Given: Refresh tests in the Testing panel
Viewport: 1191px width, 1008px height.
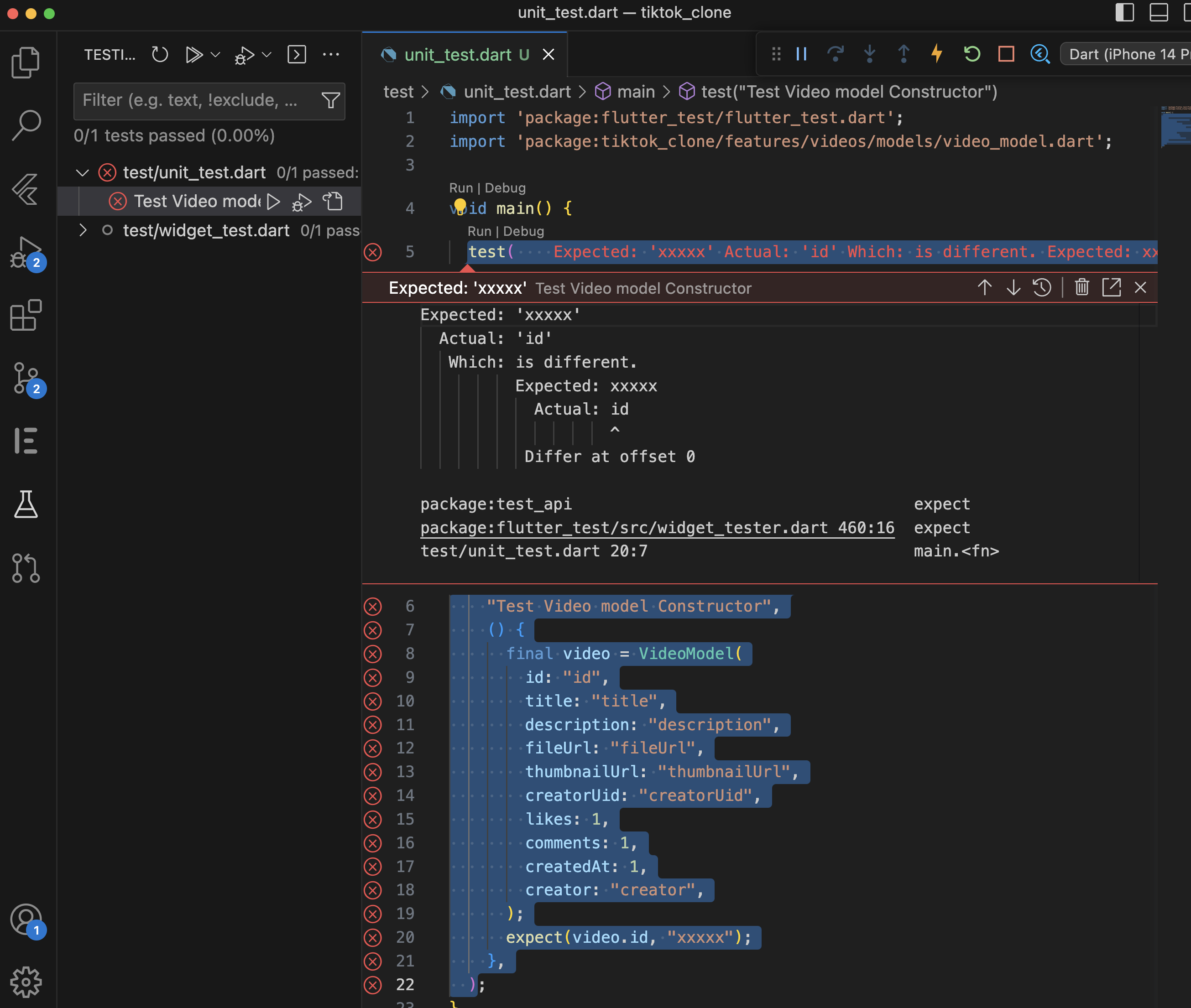Looking at the screenshot, I should coord(160,55).
